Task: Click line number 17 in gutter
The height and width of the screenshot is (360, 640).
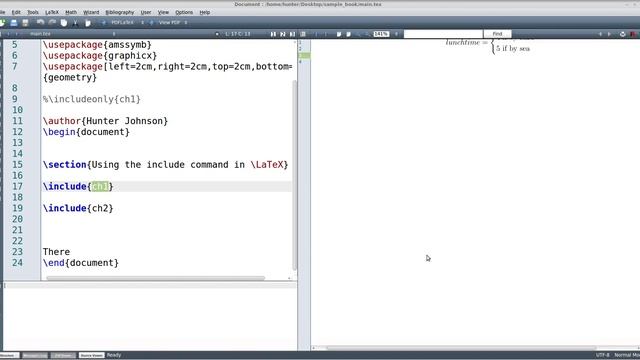Action: point(17,187)
